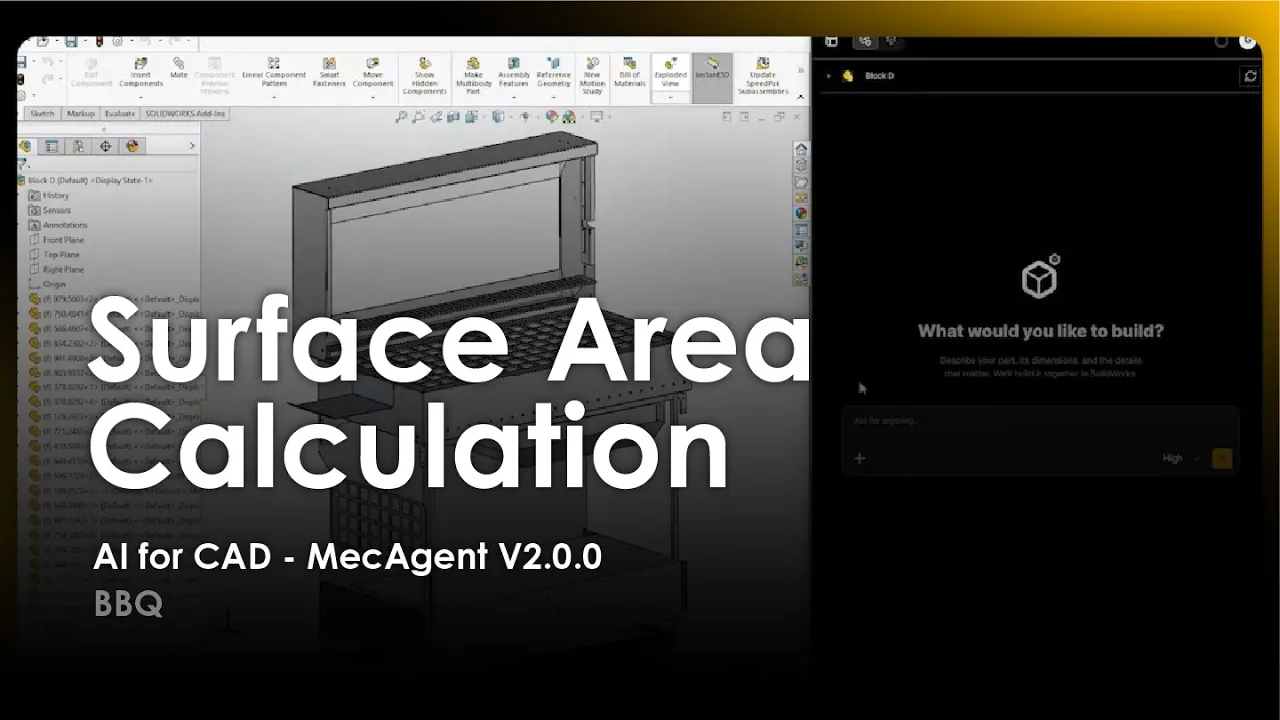Open DisplayManager color-ball tab
The height and width of the screenshot is (720, 1280).
(x=131, y=146)
